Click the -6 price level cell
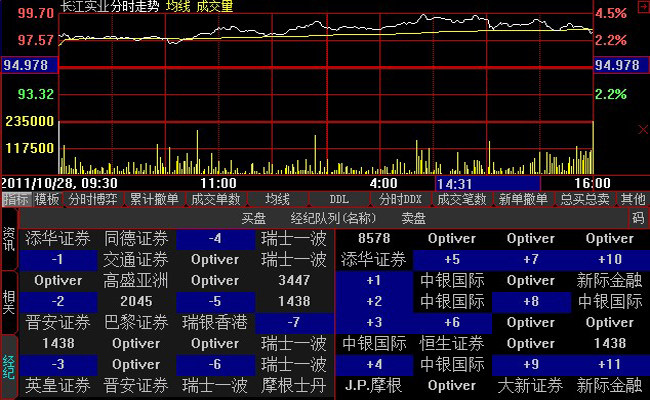Screen dimensions: 650x400 (x=215, y=364)
